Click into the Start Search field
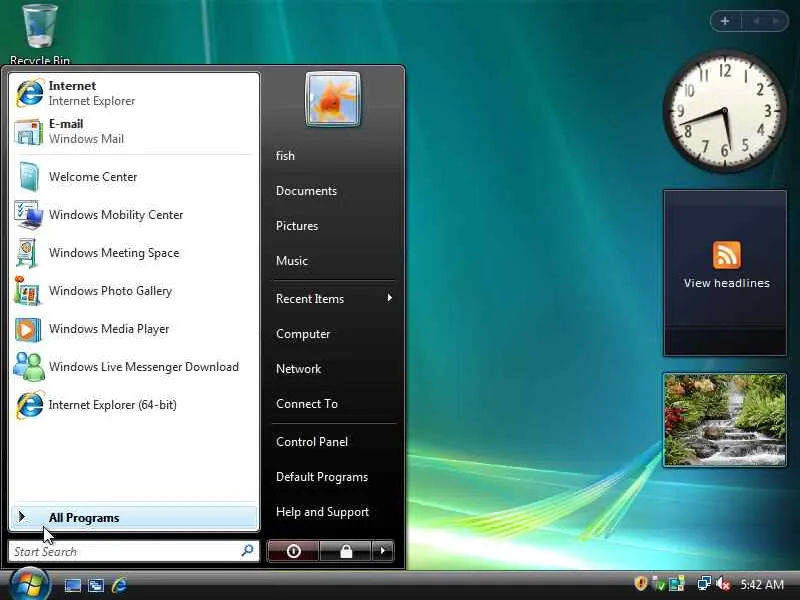800x600 pixels. click(134, 551)
